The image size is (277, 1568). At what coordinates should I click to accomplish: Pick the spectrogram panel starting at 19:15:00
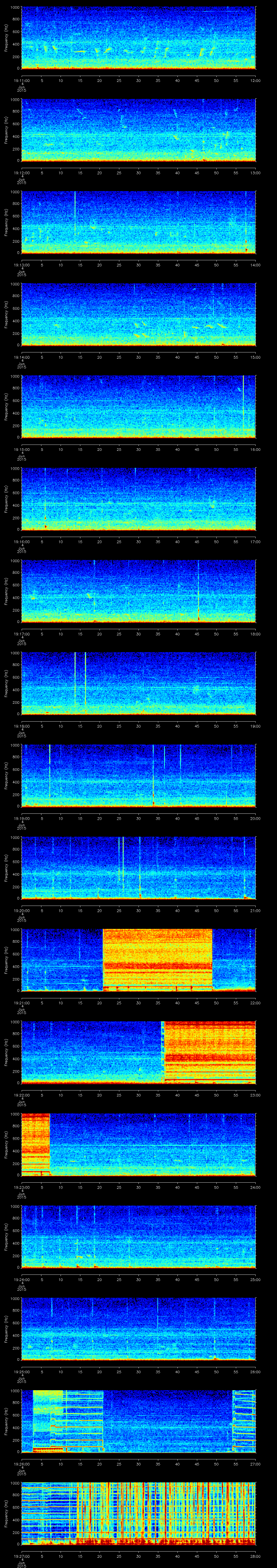(139, 407)
